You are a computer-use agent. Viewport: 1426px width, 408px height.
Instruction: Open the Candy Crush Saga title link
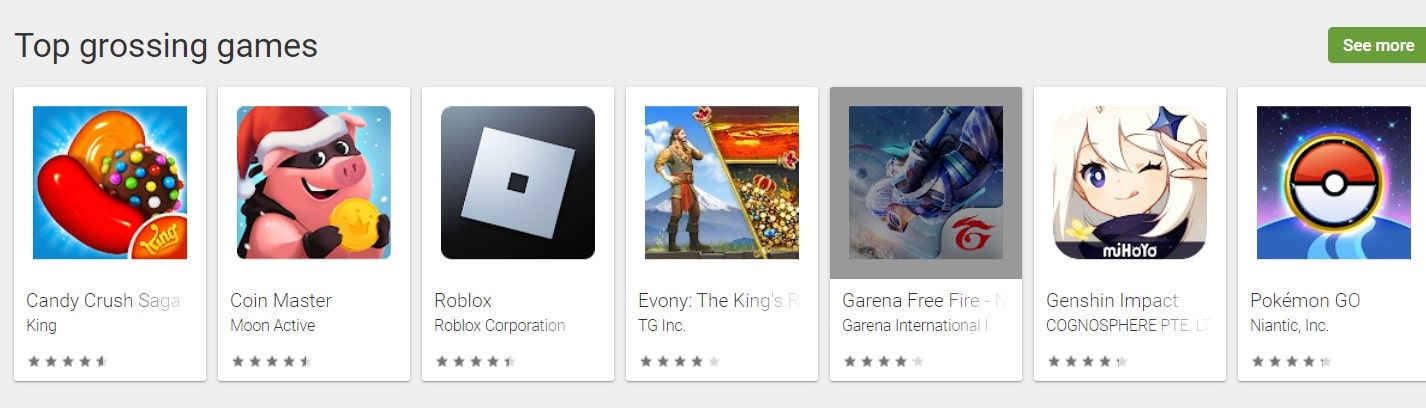(103, 300)
